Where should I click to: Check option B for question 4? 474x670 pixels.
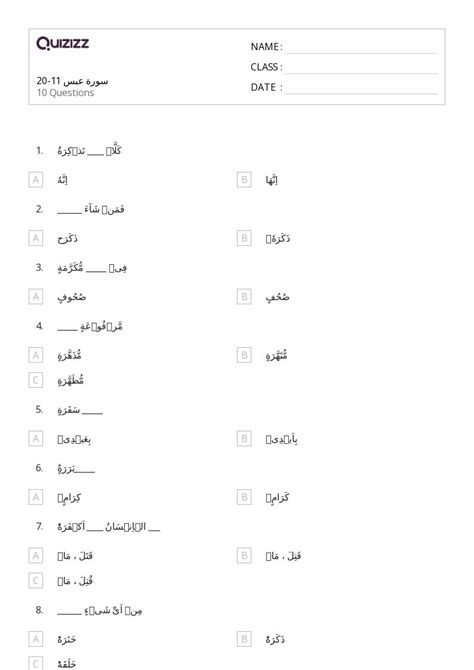click(244, 355)
